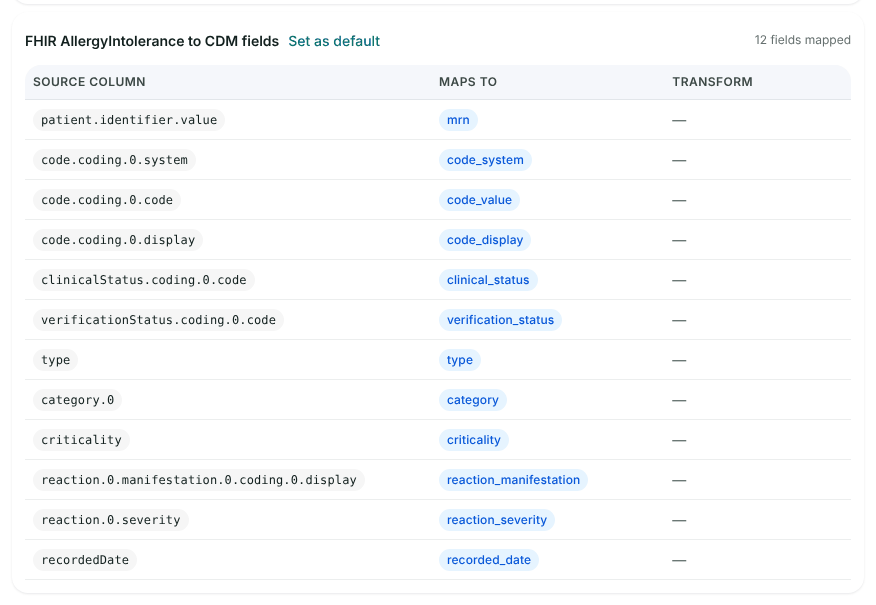Select the patient.identifier.value source column

click(x=129, y=120)
